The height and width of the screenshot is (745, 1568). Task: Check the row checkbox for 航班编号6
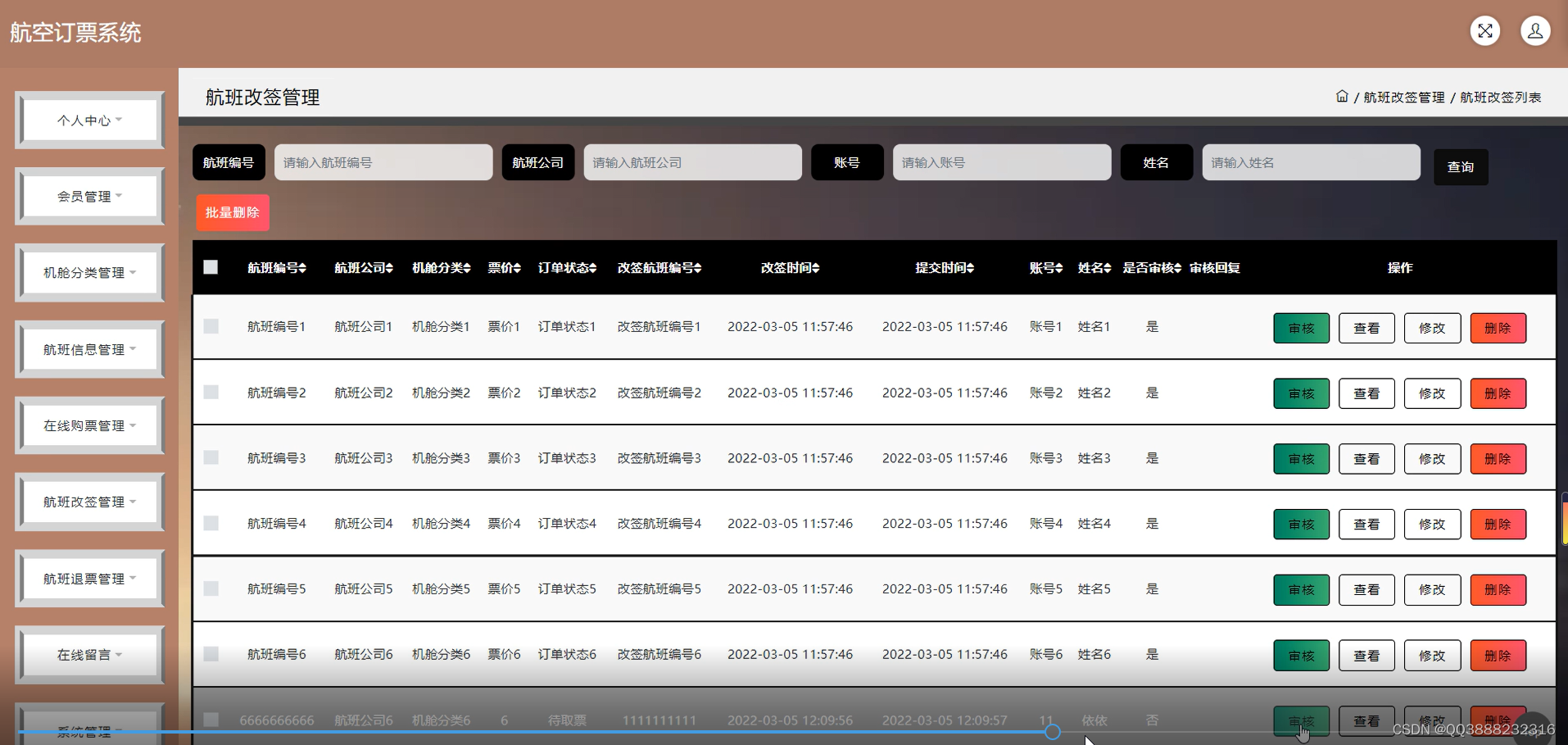(211, 654)
